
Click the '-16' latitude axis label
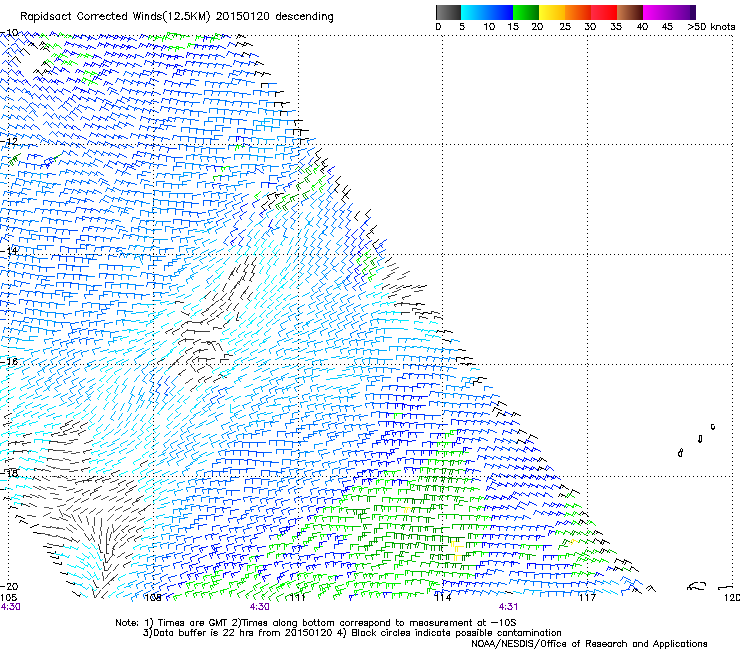pos(9,362)
